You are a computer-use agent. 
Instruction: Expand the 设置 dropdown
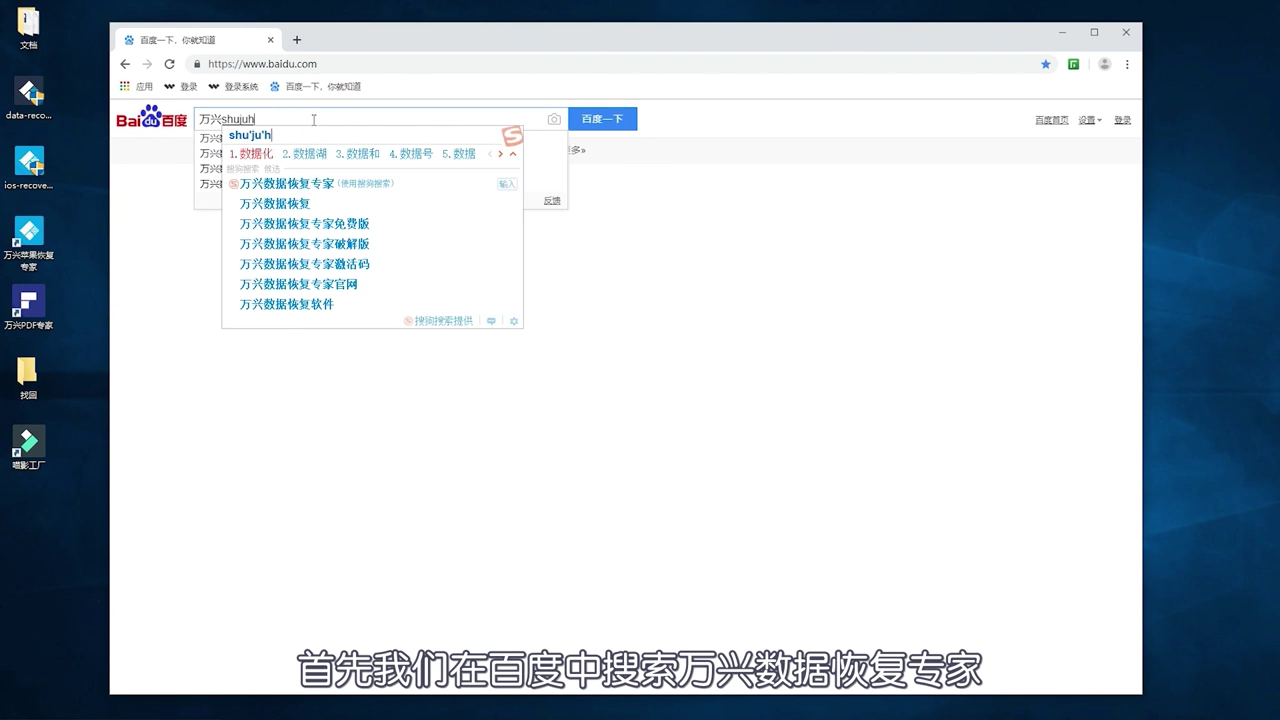point(1089,120)
